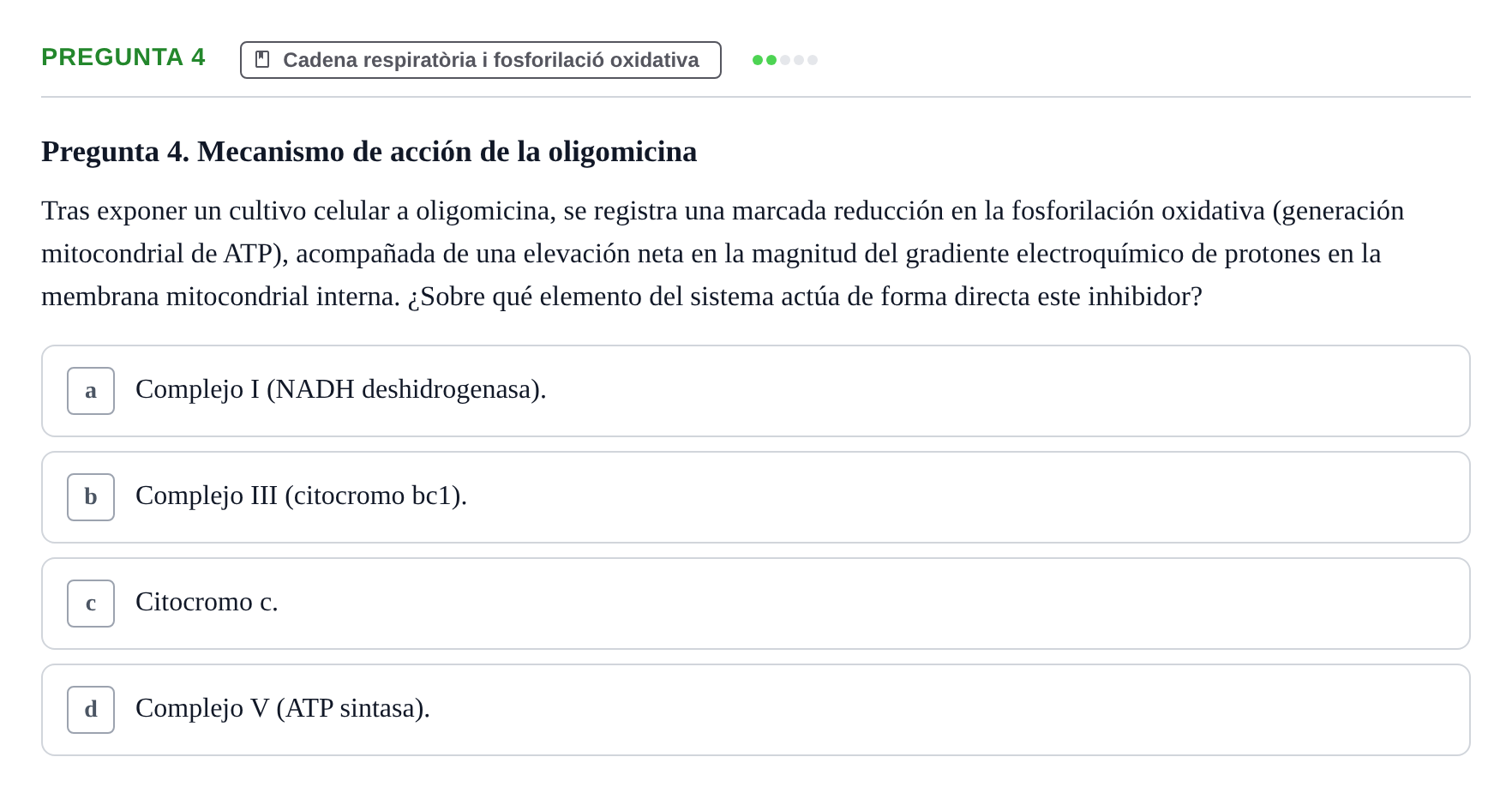The image size is (1512, 799).
Task: Select the letter 'b' answer badge
Action: (91, 497)
